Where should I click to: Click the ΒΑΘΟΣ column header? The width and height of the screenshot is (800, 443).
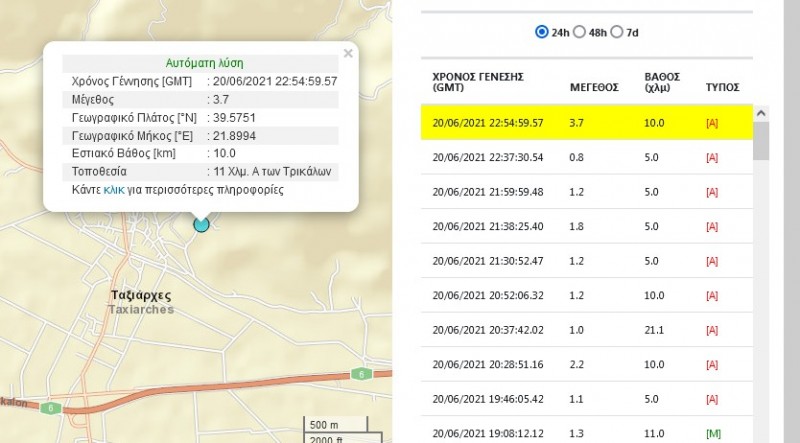pos(656,81)
